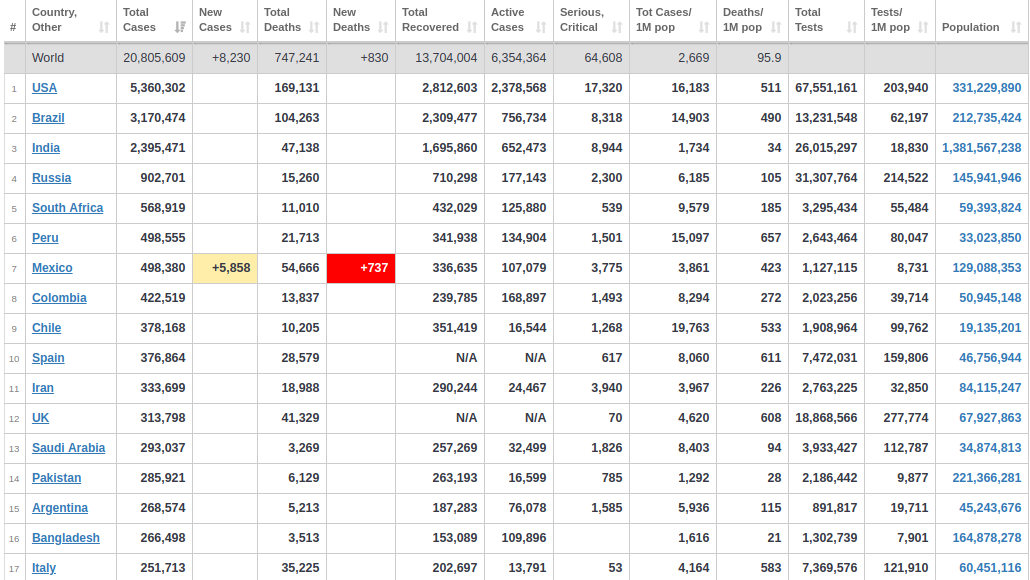
Task: Sort by Population column arrows
Action: tap(1016, 28)
